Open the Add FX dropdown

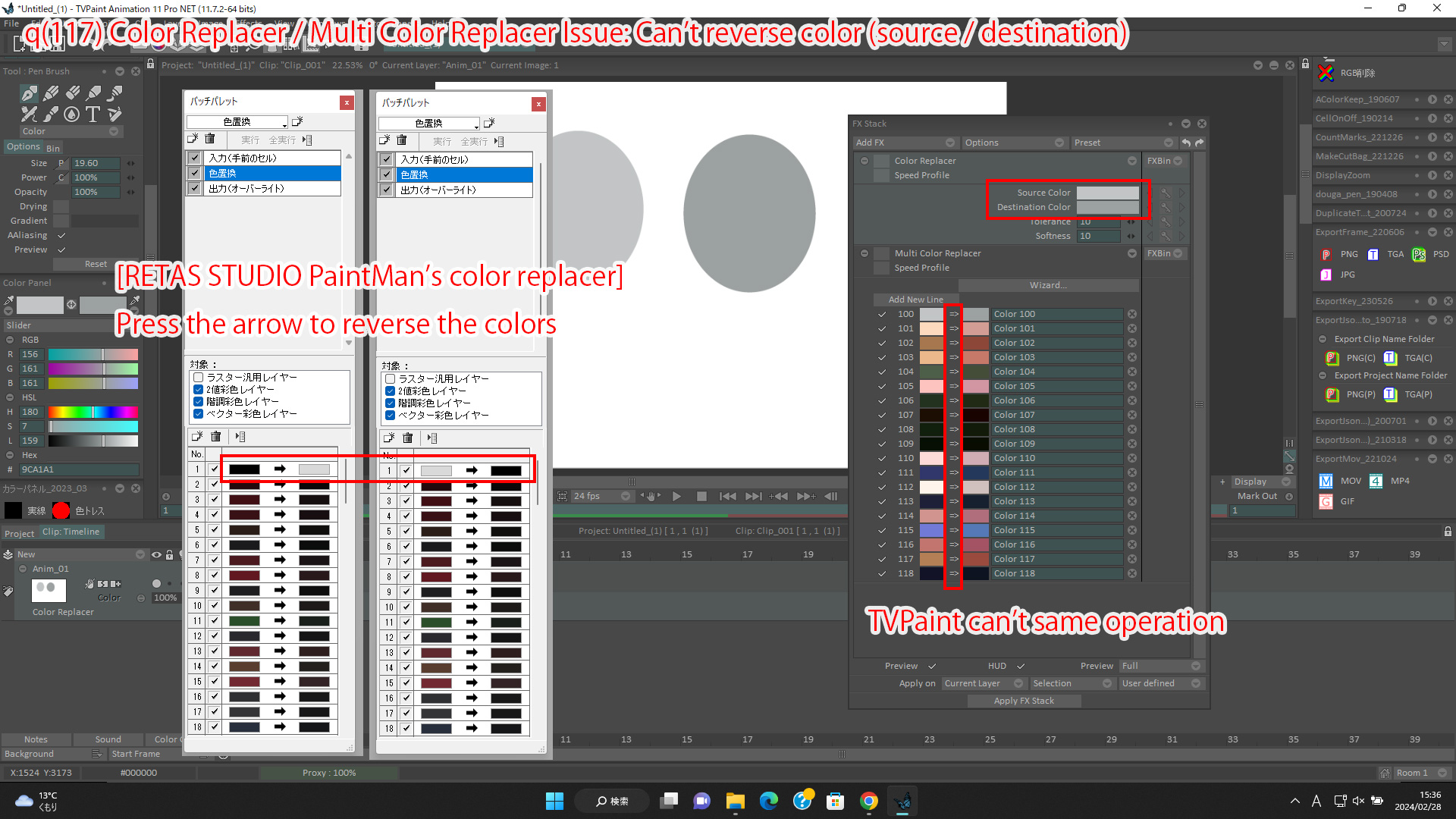(905, 143)
